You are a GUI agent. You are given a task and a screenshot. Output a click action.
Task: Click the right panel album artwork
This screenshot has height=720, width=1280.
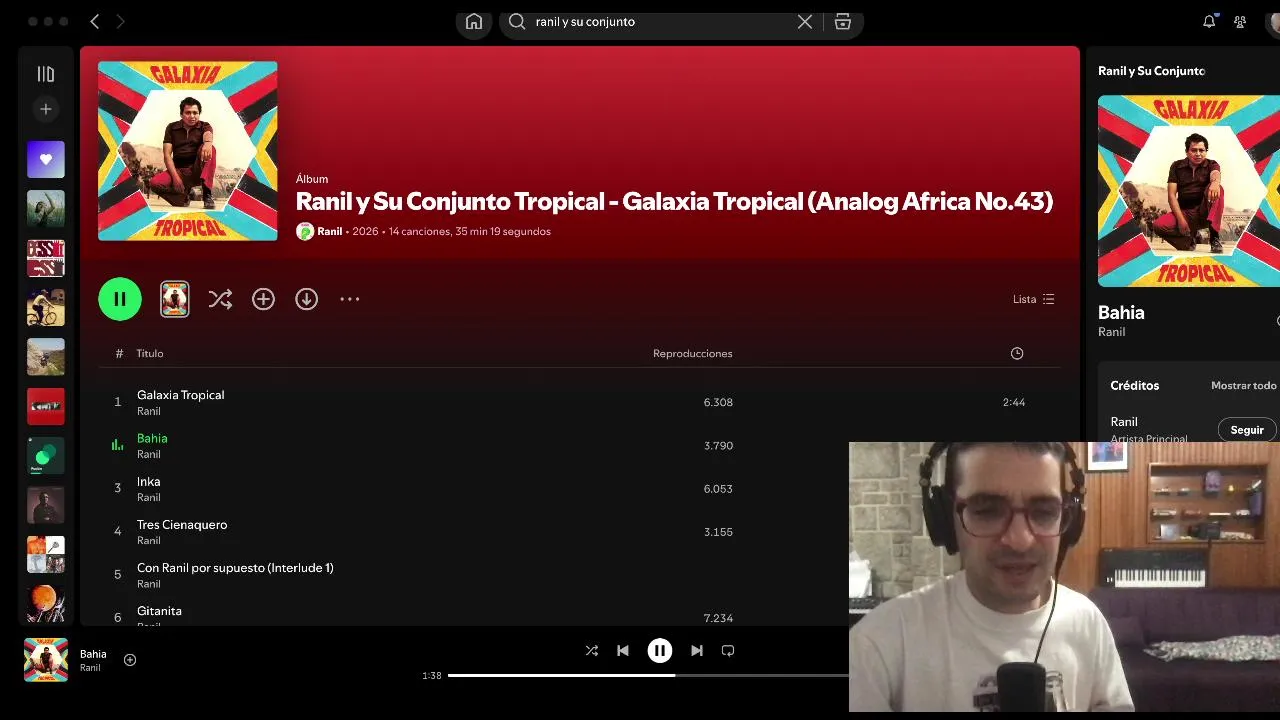click(x=1189, y=191)
